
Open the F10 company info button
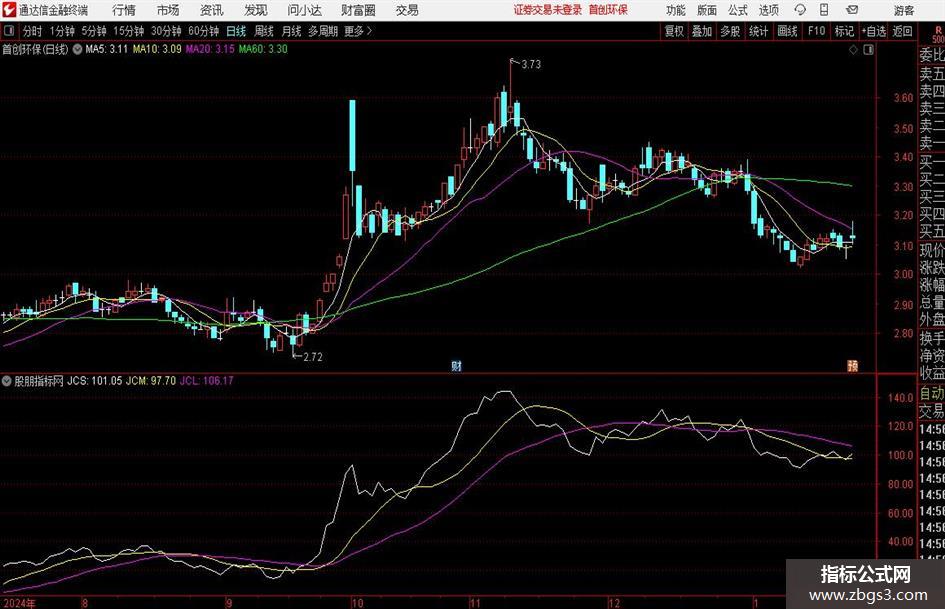coord(816,31)
